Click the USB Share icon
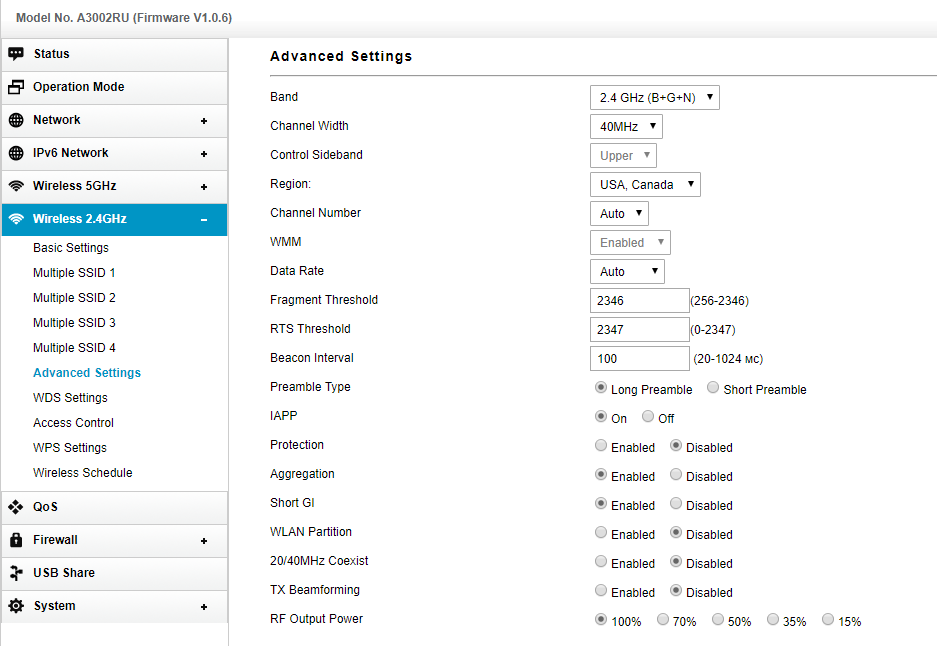This screenshot has width=937, height=646. (x=16, y=572)
